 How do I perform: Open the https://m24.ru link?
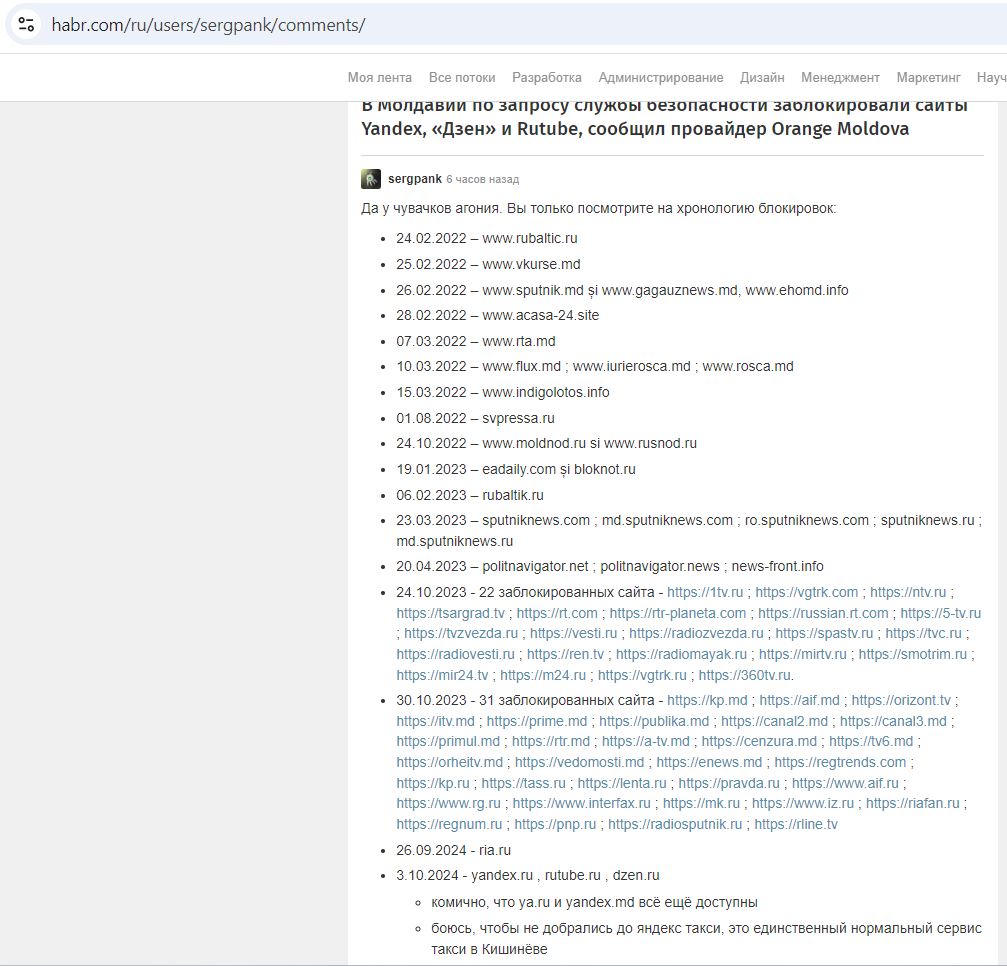pos(543,676)
